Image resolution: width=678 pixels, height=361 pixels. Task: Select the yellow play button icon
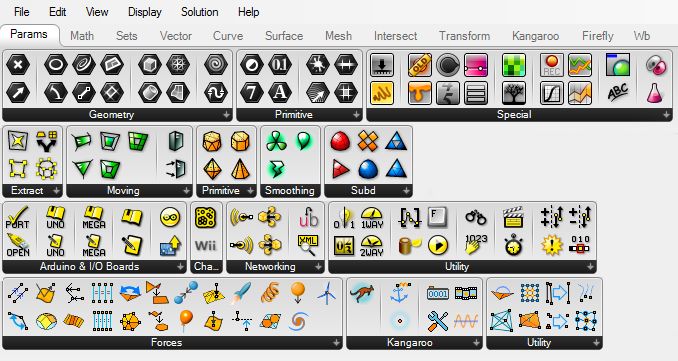pyautogui.click(x=438, y=245)
